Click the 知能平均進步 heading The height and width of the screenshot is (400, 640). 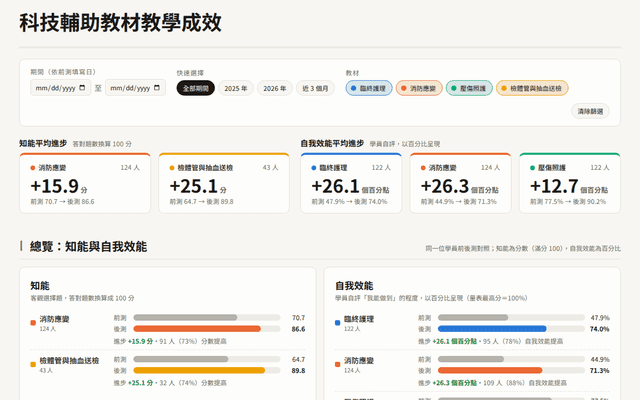coord(43,143)
